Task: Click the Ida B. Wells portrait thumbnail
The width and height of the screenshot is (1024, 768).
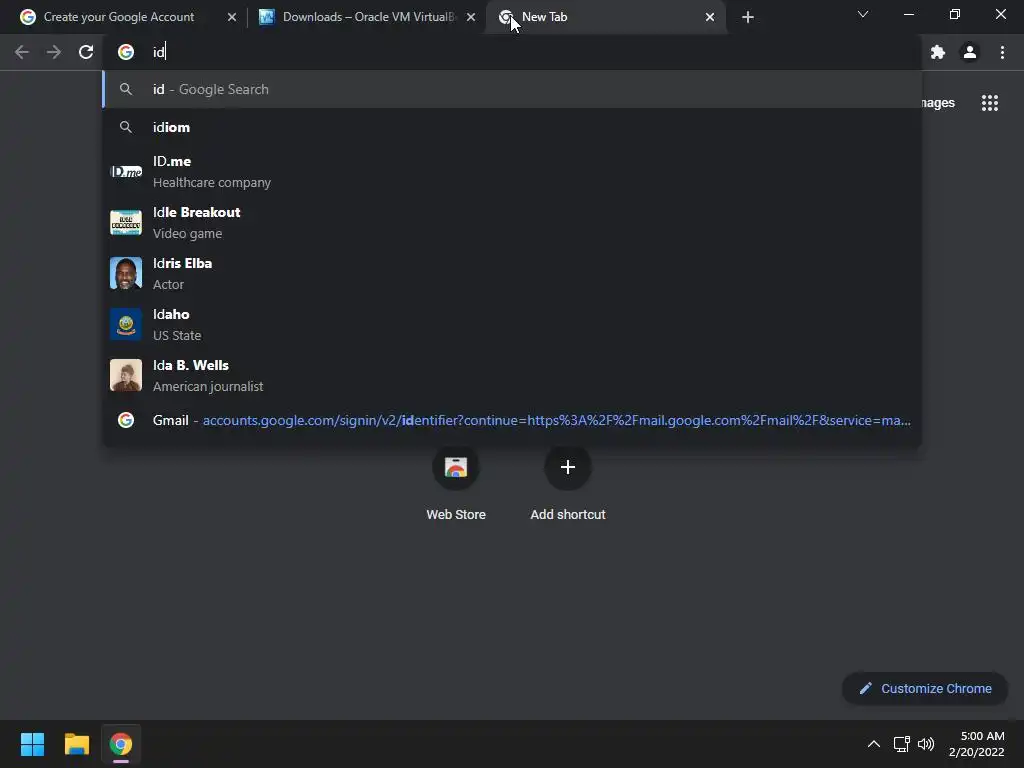Action: [126, 376]
